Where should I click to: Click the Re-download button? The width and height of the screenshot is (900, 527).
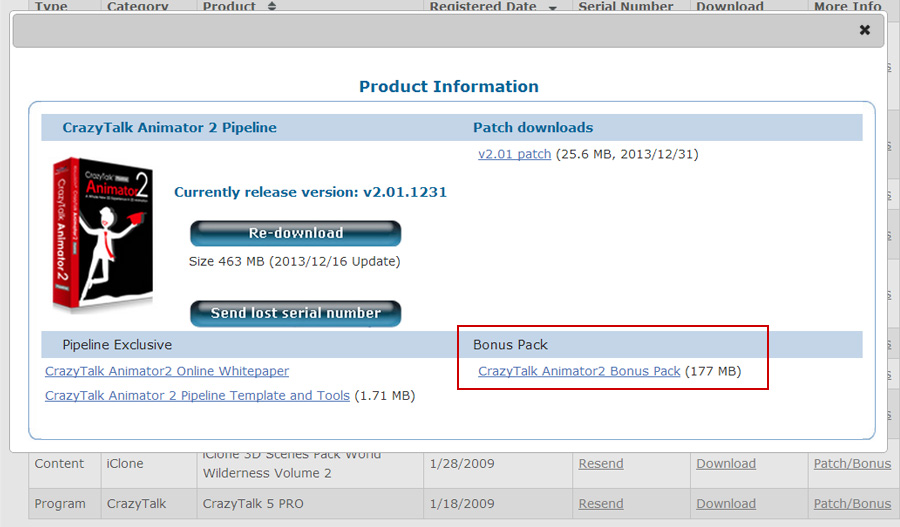296,233
